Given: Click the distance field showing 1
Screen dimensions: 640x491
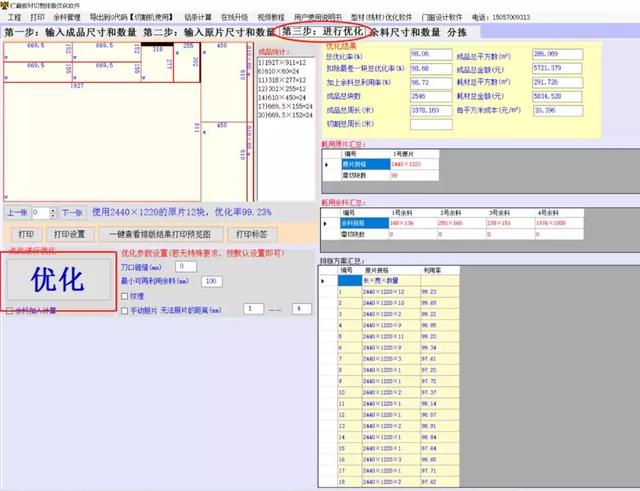Looking at the screenshot, I should point(253,309).
